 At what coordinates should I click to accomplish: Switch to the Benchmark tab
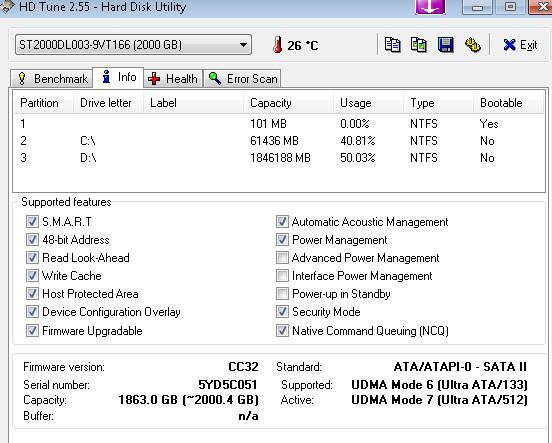52,79
